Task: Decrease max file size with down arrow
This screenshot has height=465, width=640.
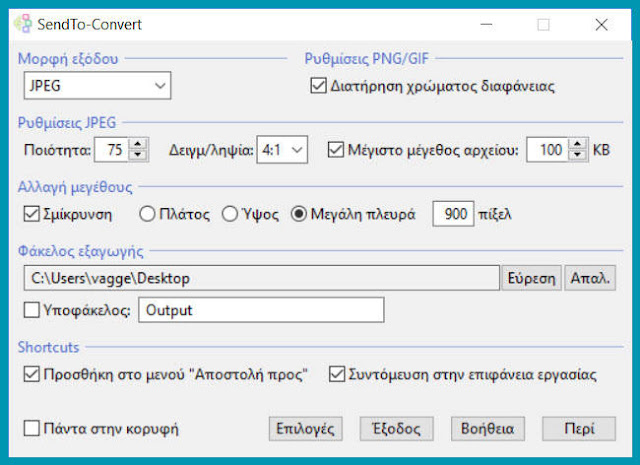Action: tap(578, 155)
